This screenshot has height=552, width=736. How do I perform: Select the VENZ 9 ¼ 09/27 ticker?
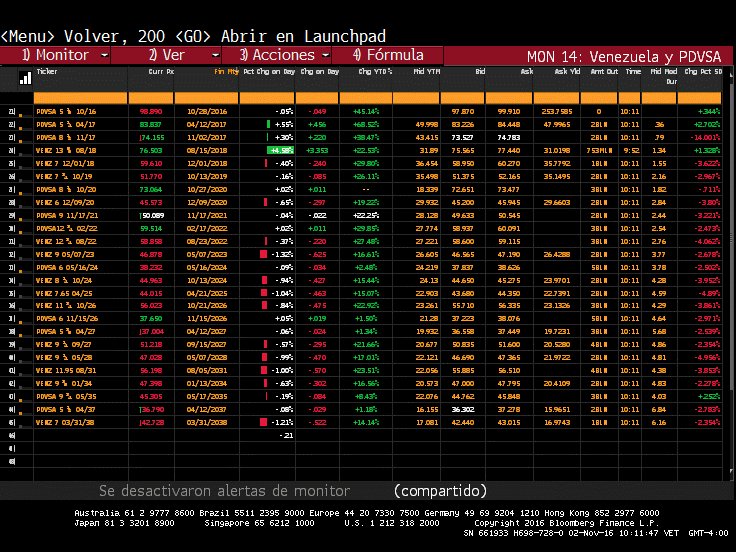64,345
